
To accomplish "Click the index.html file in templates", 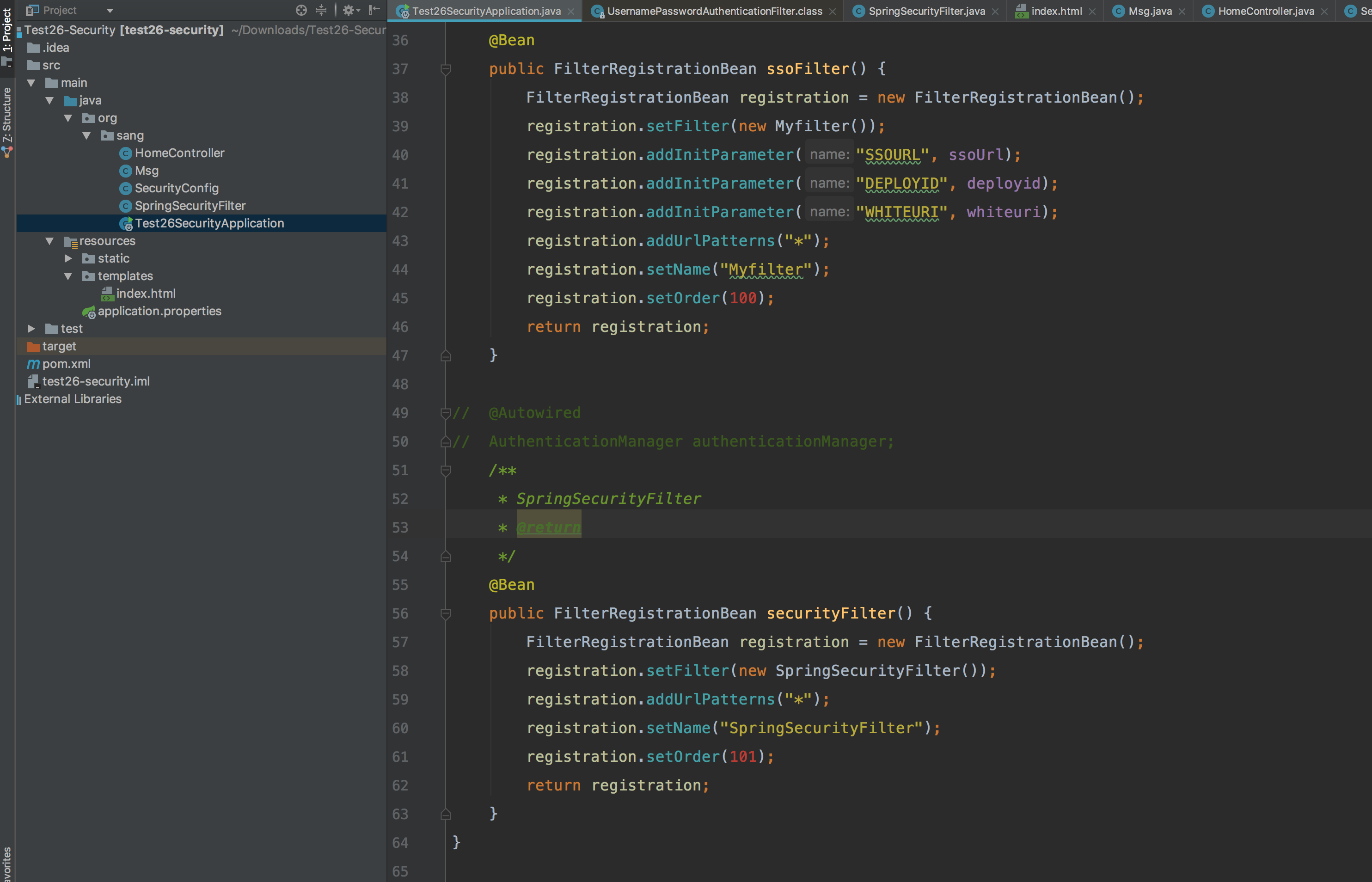I will tap(146, 293).
